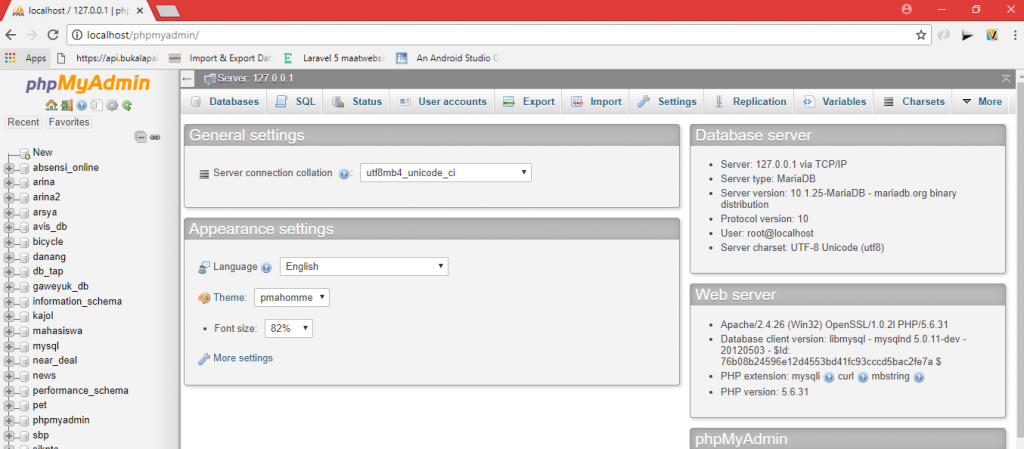
Task: Click the Recent button in sidebar
Action: (x=24, y=122)
